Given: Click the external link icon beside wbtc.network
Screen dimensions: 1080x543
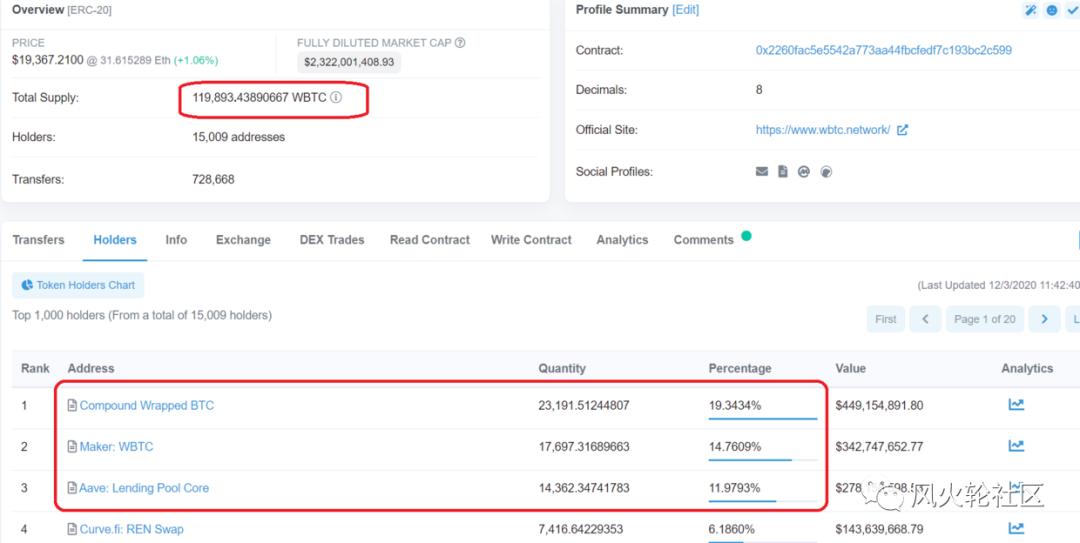Looking at the screenshot, I should [902, 130].
